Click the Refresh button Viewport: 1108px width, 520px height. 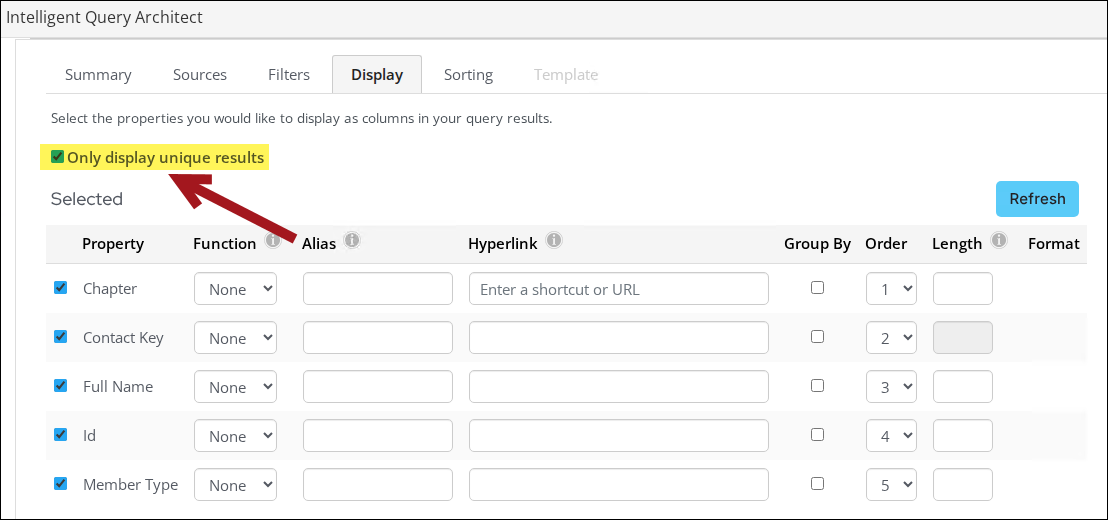[x=1037, y=199]
